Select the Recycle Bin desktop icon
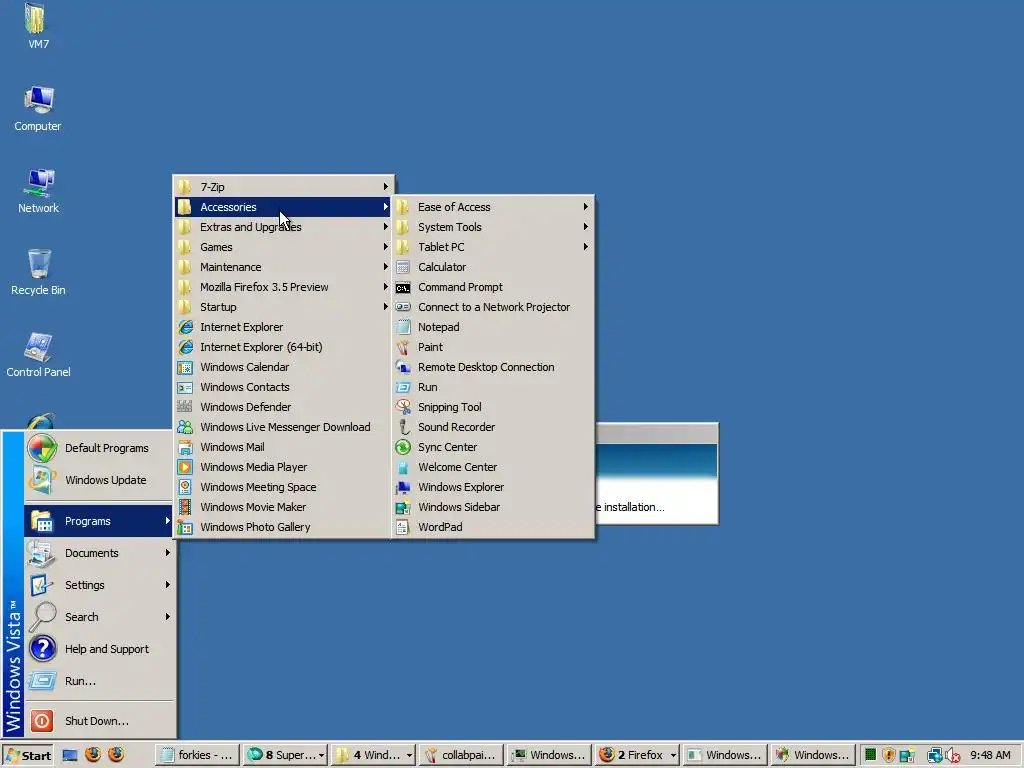The image size is (1024, 768). (39, 264)
